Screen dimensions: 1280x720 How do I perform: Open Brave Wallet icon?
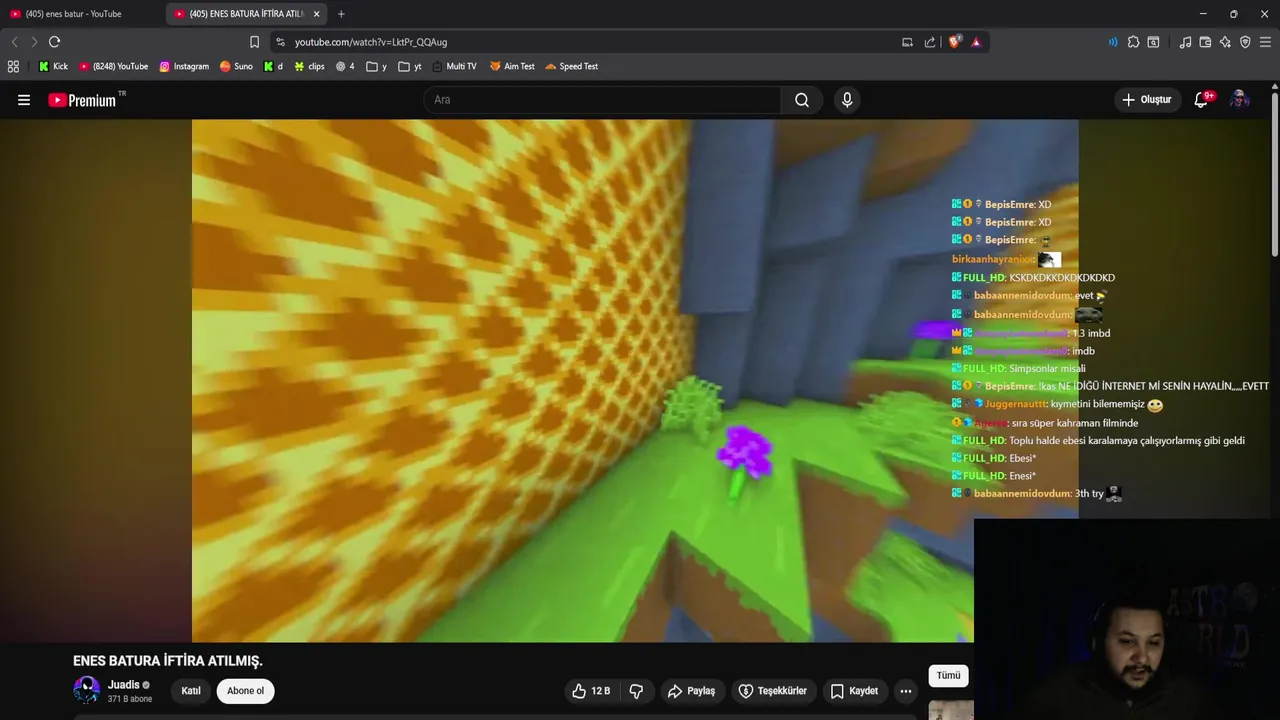pyautogui.click(x=1205, y=42)
